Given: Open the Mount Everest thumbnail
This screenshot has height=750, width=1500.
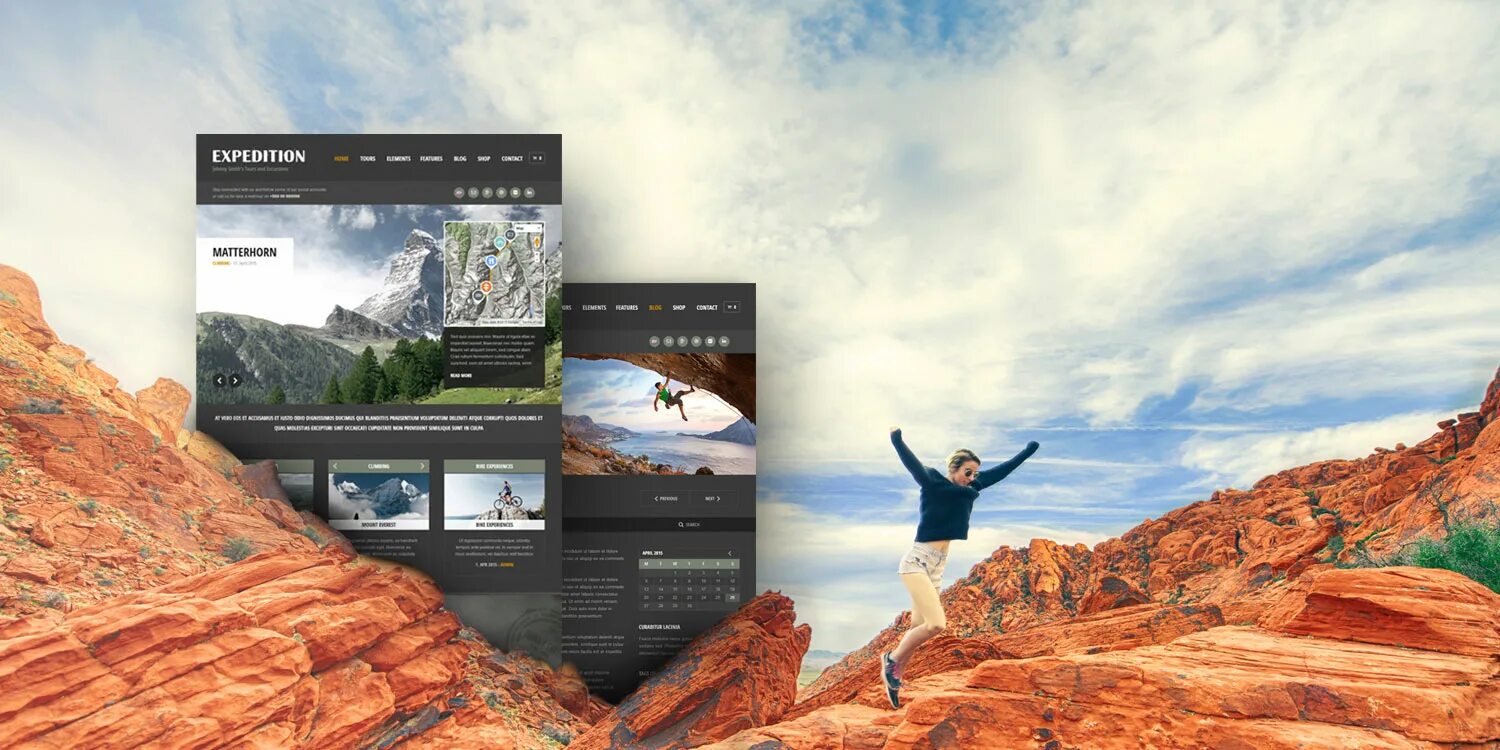Looking at the screenshot, I should click(x=379, y=501).
